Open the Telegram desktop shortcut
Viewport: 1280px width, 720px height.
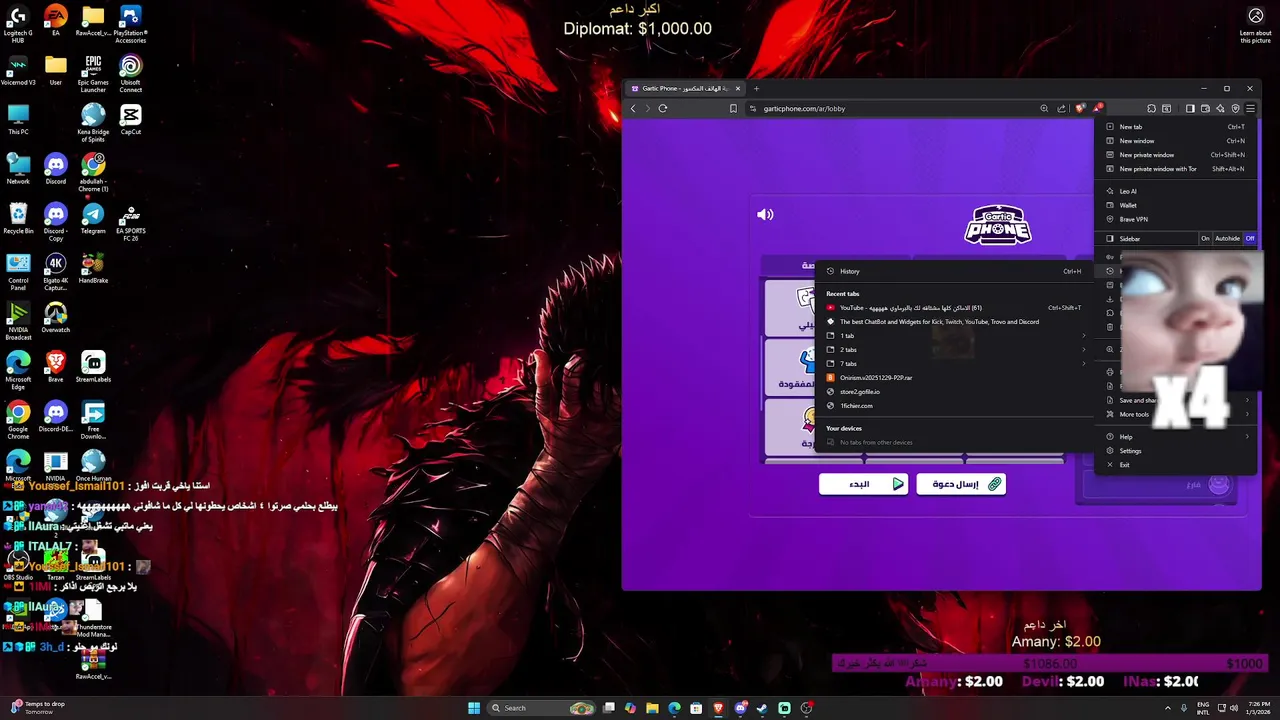click(x=93, y=219)
